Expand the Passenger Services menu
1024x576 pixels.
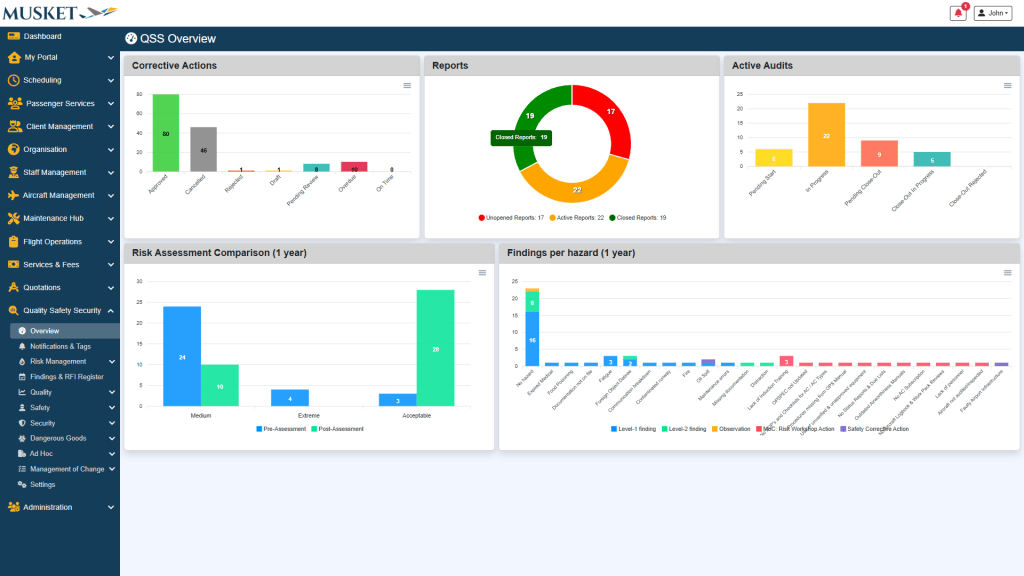[60, 103]
